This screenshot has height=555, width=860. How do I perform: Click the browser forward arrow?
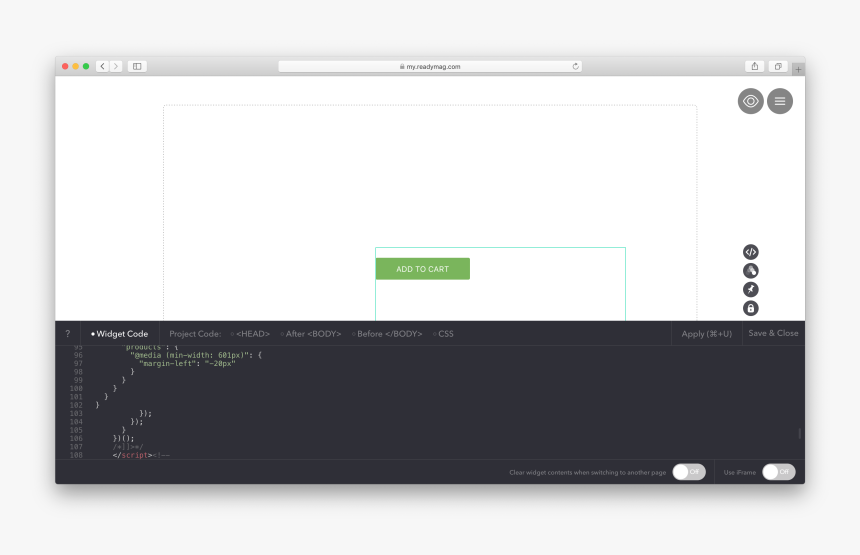116,66
